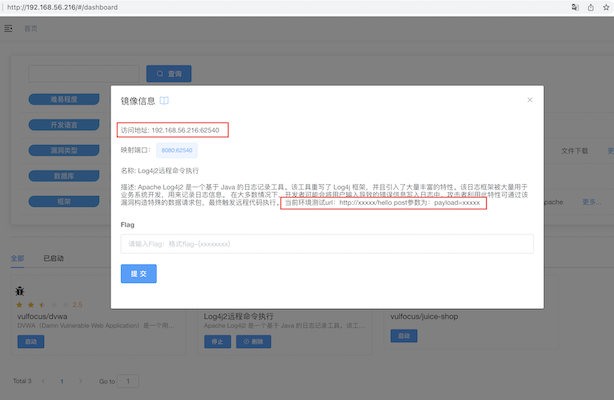Click the Flag input field
The image size is (614, 400).
coord(326,243)
